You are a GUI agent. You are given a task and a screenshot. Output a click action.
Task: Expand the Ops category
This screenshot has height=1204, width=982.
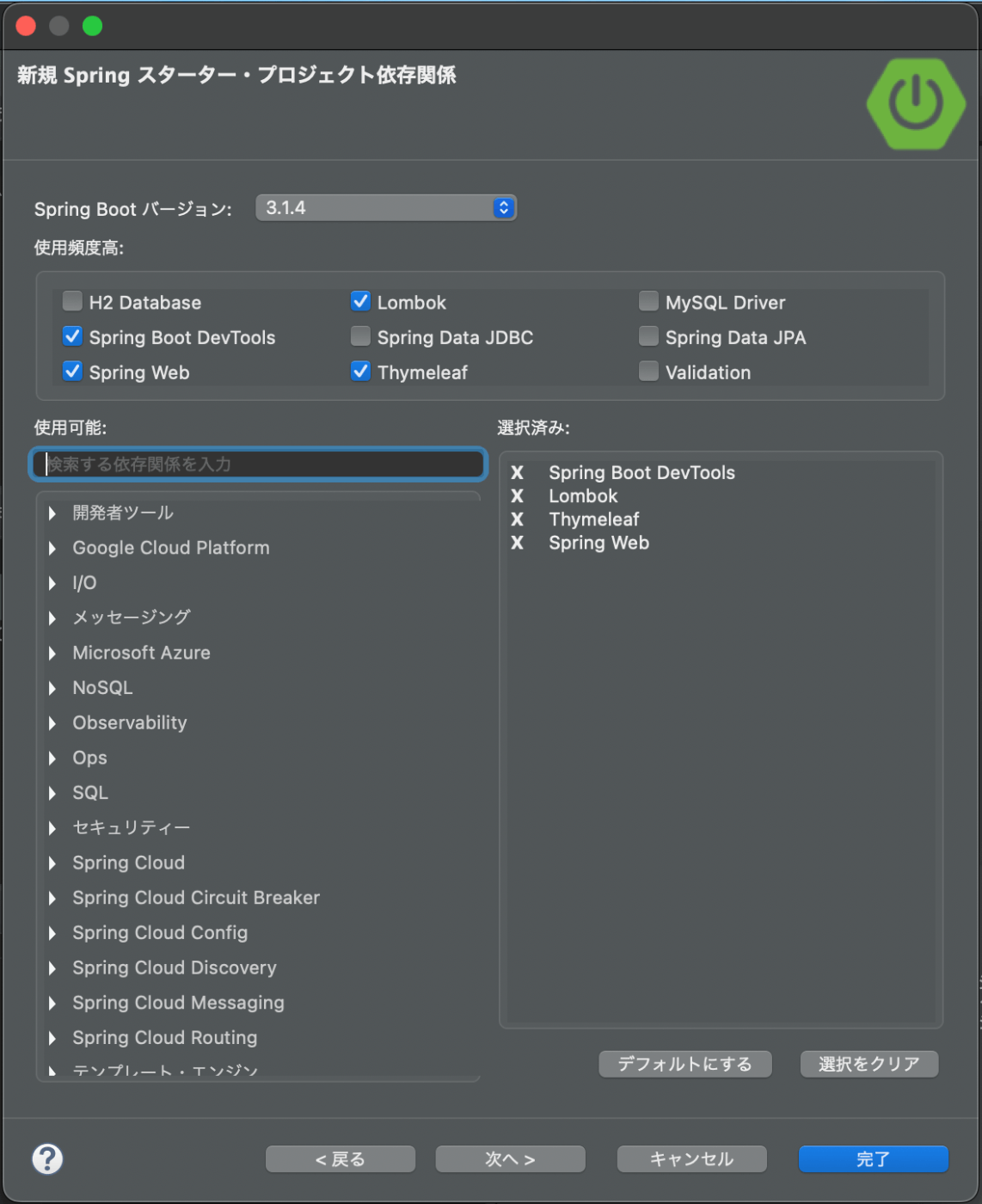(x=52, y=759)
